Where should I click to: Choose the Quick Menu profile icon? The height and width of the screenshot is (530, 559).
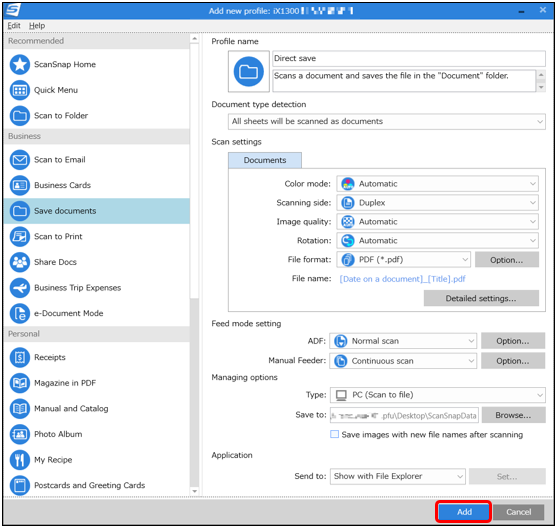click(20, 90)
